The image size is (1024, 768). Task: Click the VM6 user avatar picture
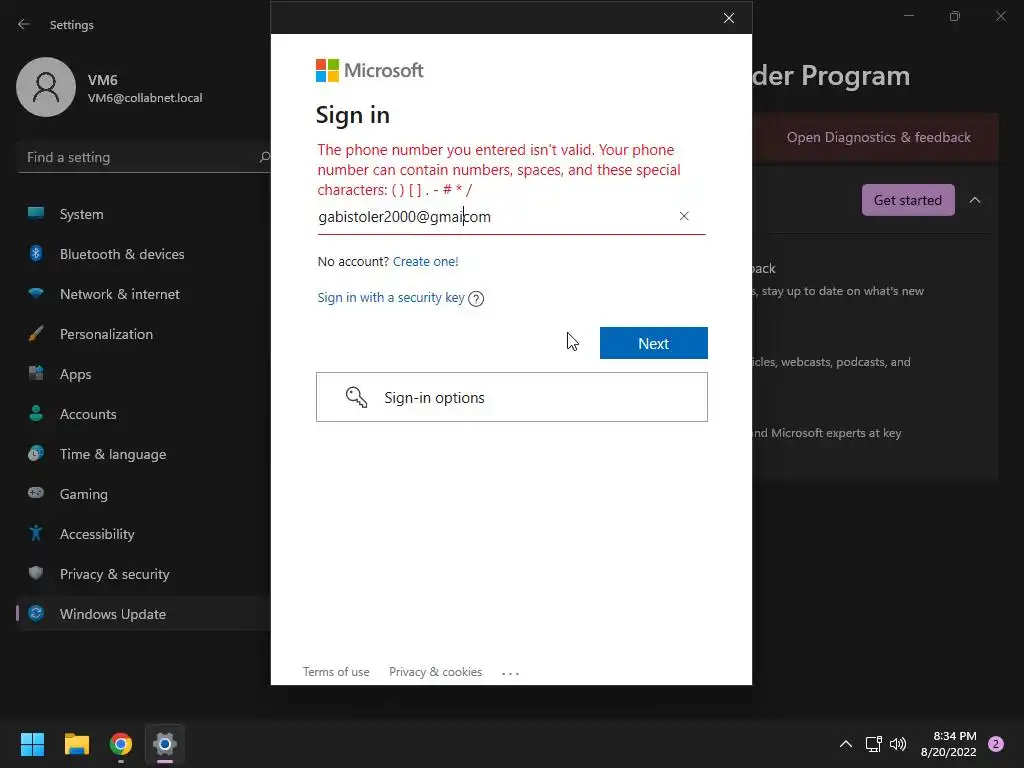46,88
